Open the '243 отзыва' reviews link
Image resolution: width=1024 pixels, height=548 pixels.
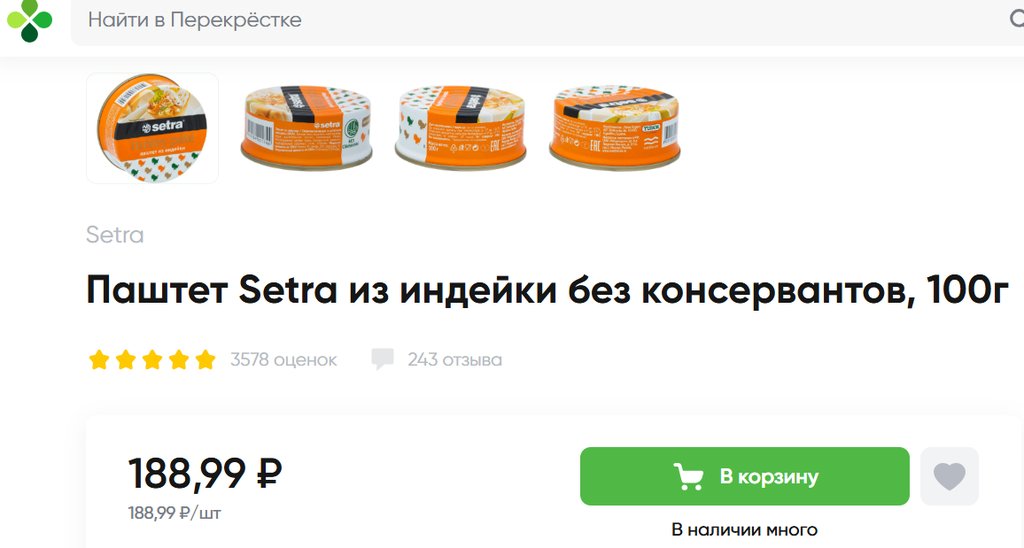tap(455, 360)
